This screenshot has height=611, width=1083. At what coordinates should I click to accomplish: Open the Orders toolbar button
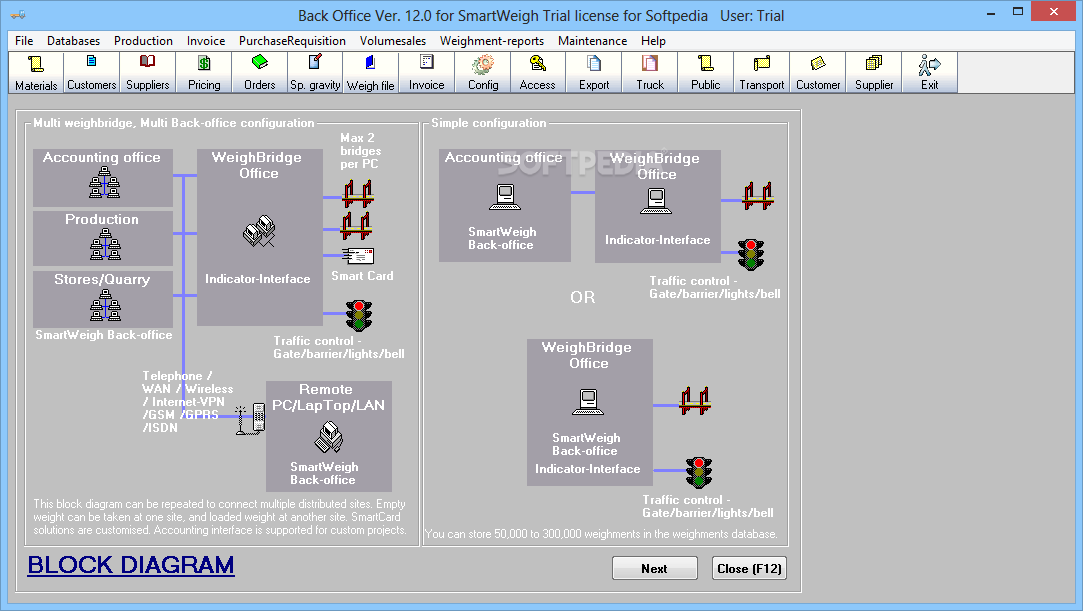(x=260, y=72)
